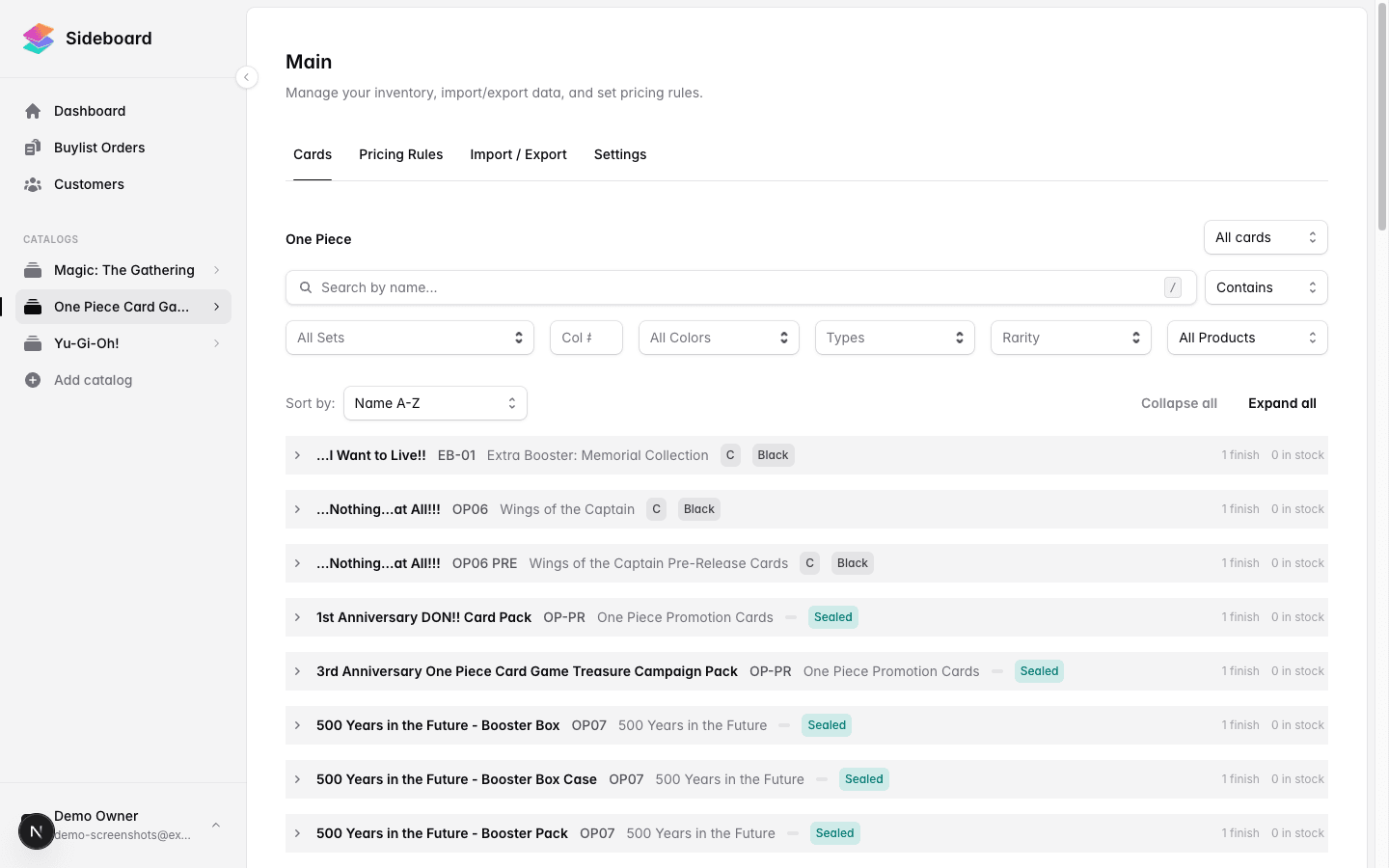This screenshot has height=868, width=1389.
Task: Open the Contains match-type dropdown
Action: click(1266, 287)
